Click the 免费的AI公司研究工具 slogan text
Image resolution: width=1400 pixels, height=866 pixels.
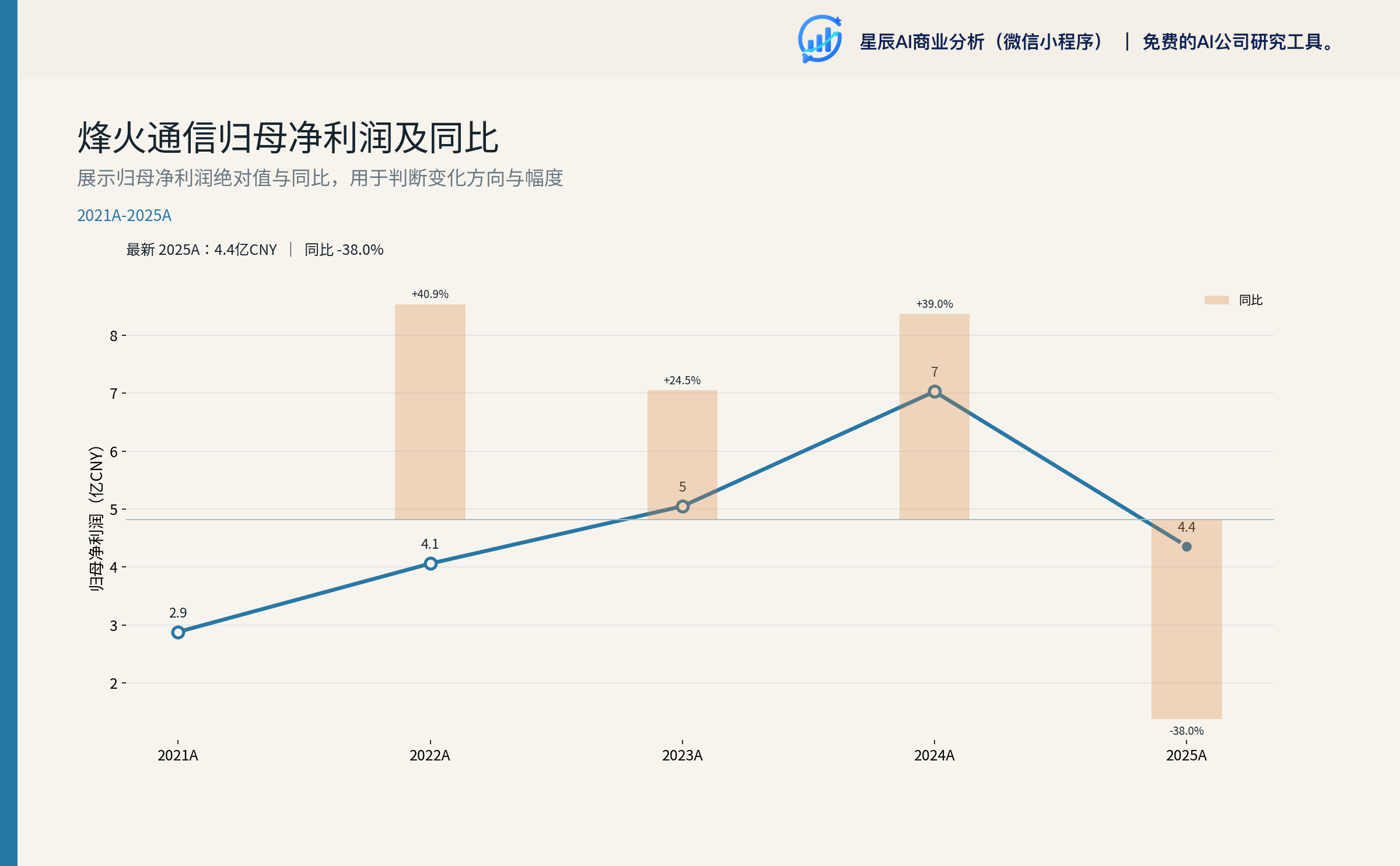tap(1237, 42)
